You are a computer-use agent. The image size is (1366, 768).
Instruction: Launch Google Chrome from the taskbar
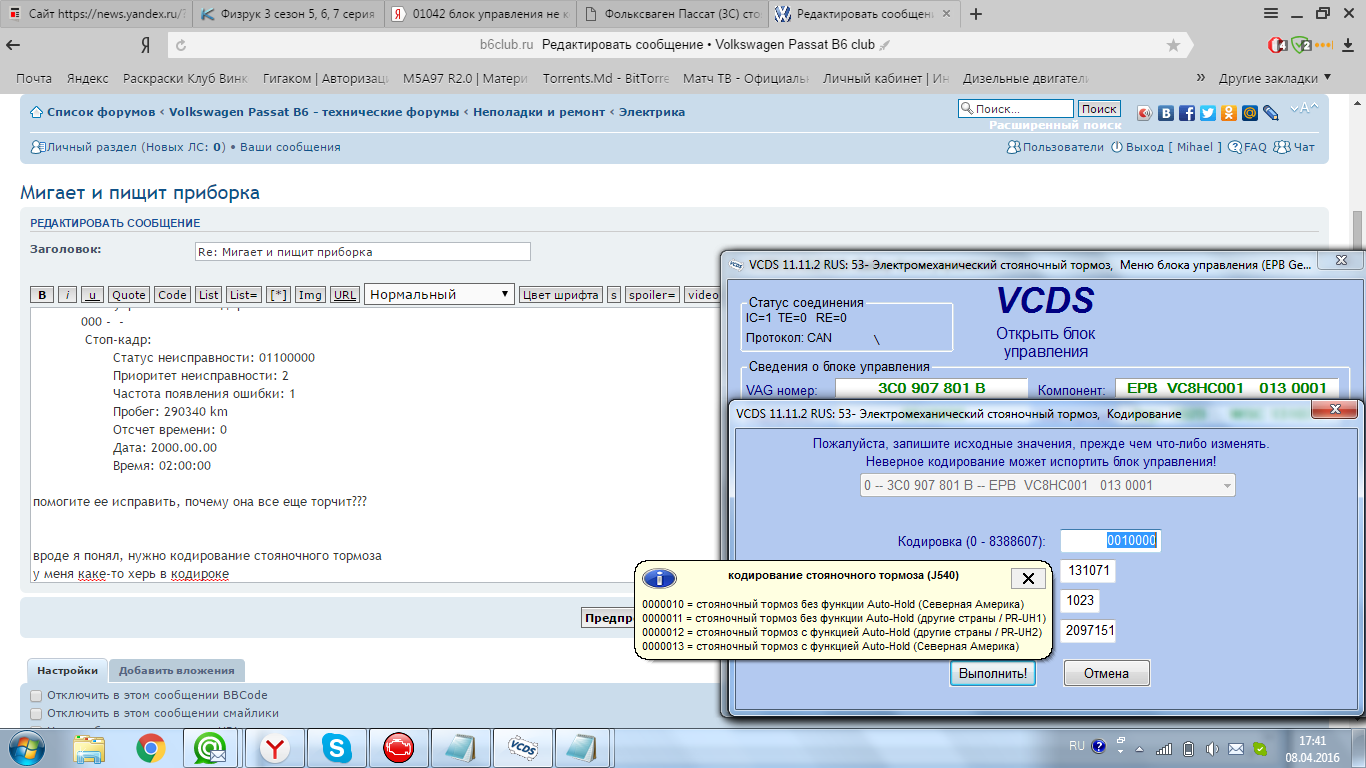pyautogui.click(x=151, y=747)
